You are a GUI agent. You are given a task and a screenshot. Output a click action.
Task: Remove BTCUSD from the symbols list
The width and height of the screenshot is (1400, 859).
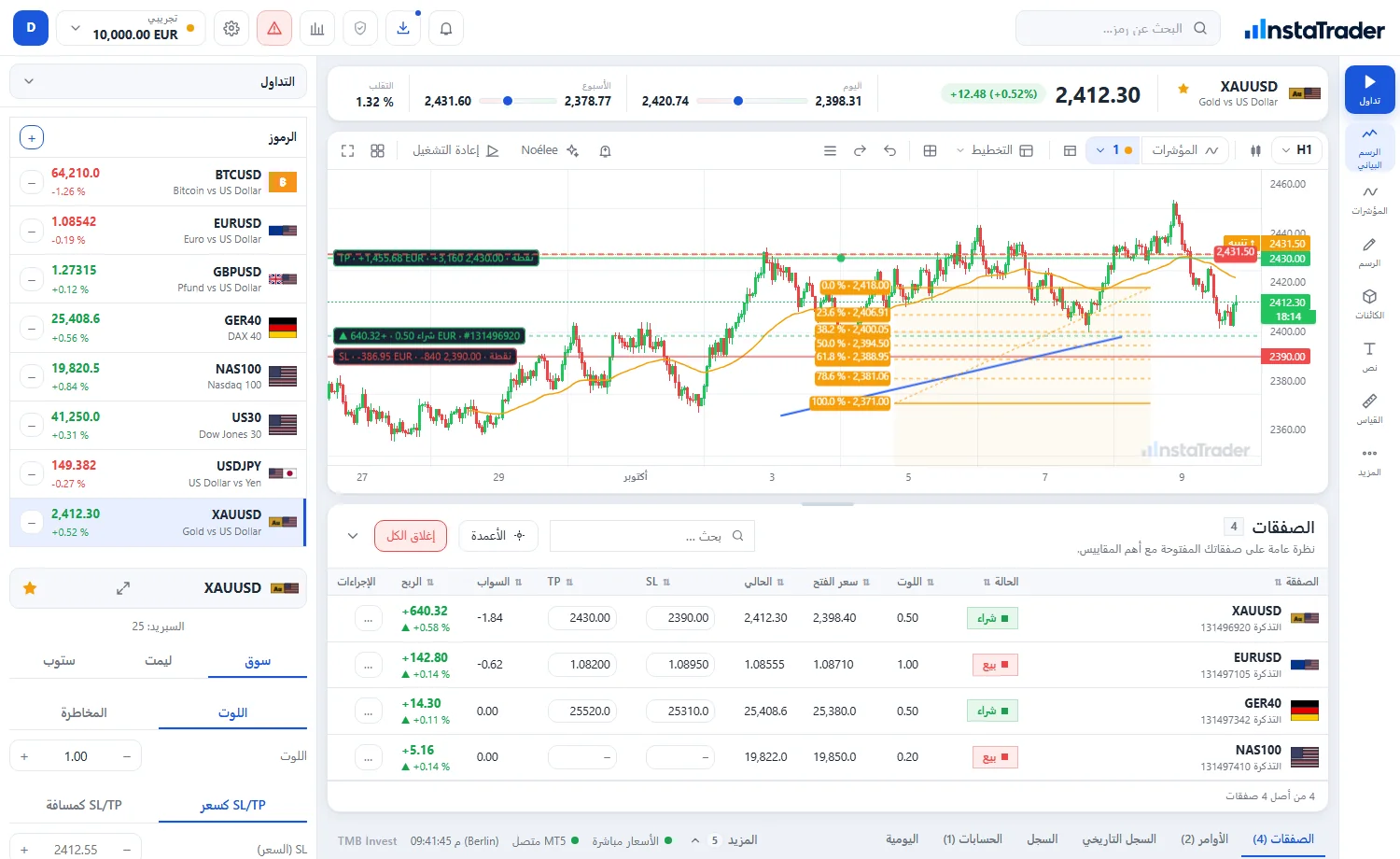point(32,182)
